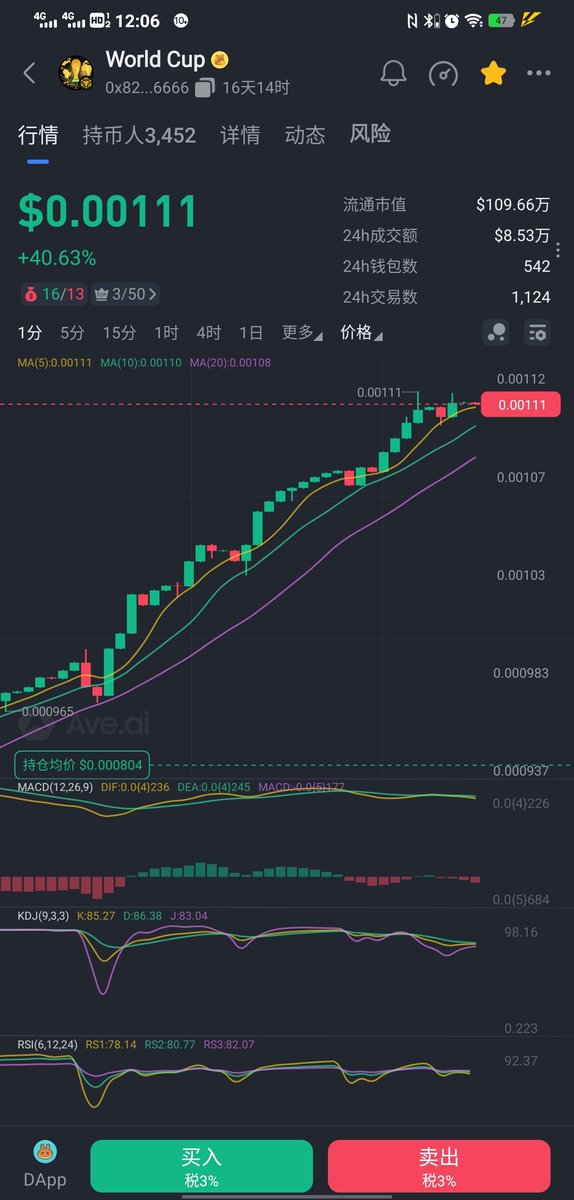Switch to the 风险 tab
The height and width of the screenshot is (1200, 574).
point(370,134)
